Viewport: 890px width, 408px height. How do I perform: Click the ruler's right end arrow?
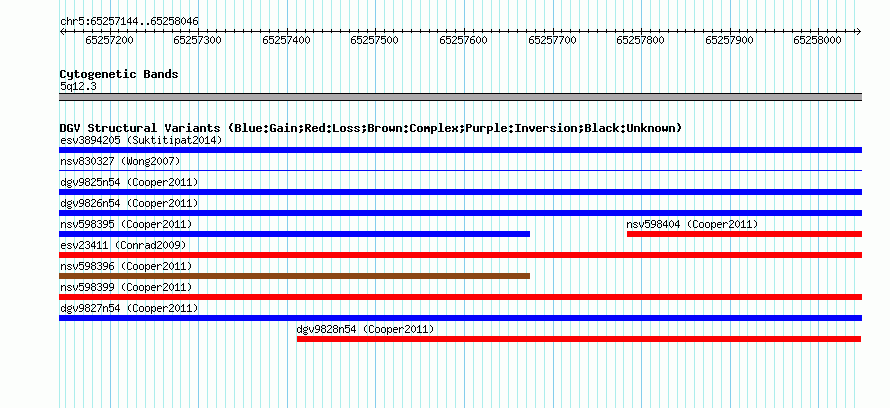(859, 31)
